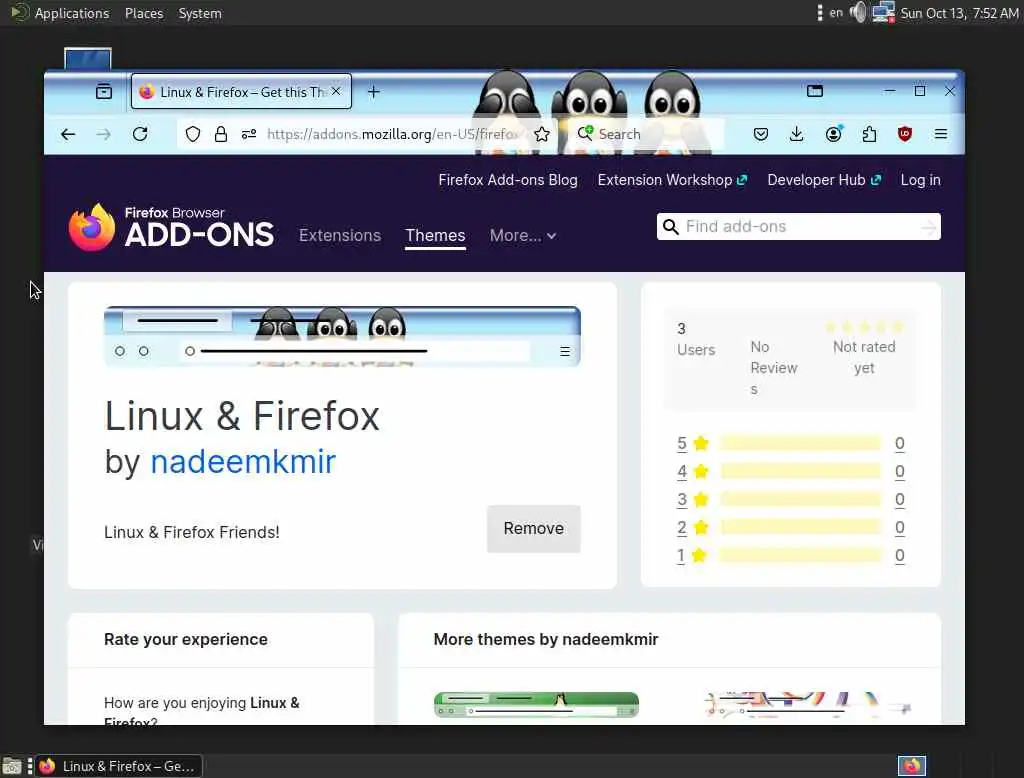Open the green theme thumbnail by nadeemkmir
Viewport: 1024px width, 778px height.
[536, 704]
